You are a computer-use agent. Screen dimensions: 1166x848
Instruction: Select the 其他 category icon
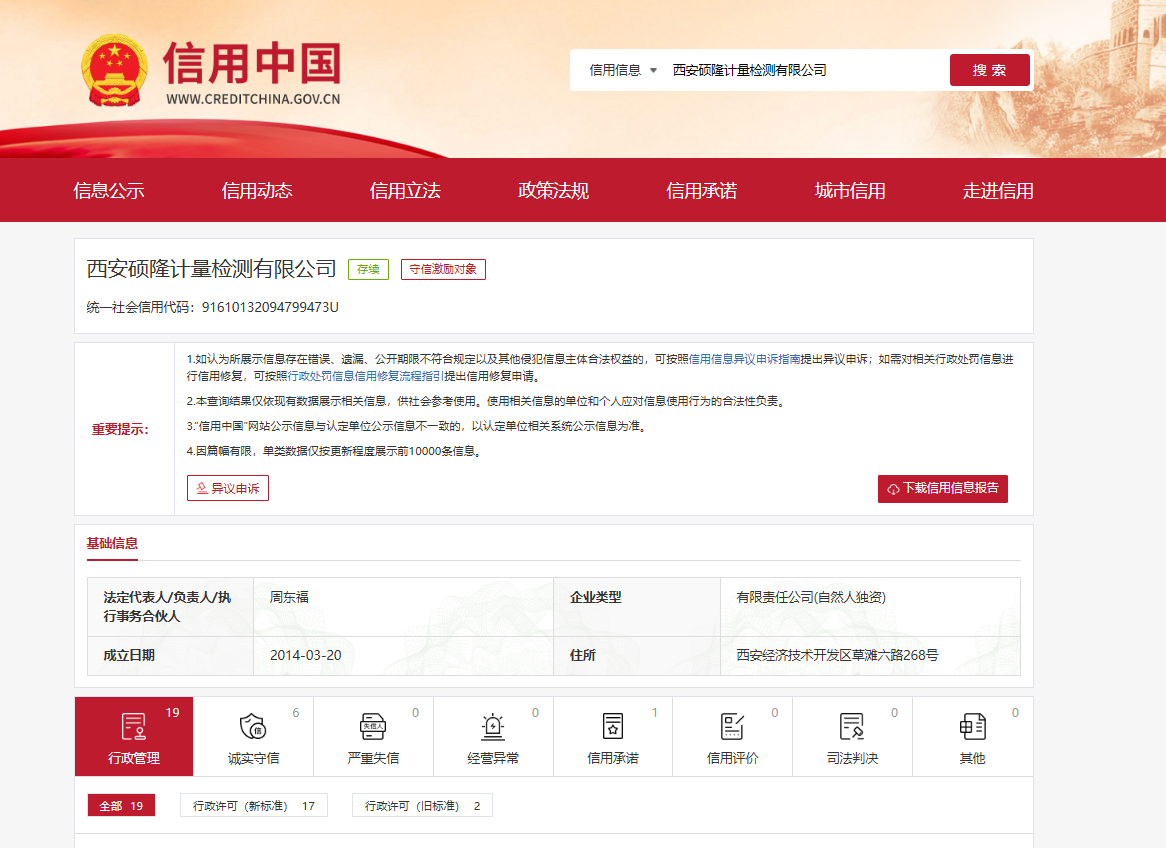click(x=972, y=727)
